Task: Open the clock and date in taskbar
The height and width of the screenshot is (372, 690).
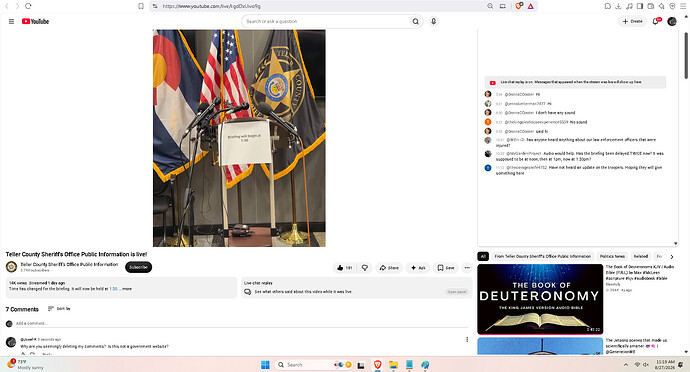Action: (665, 365)
